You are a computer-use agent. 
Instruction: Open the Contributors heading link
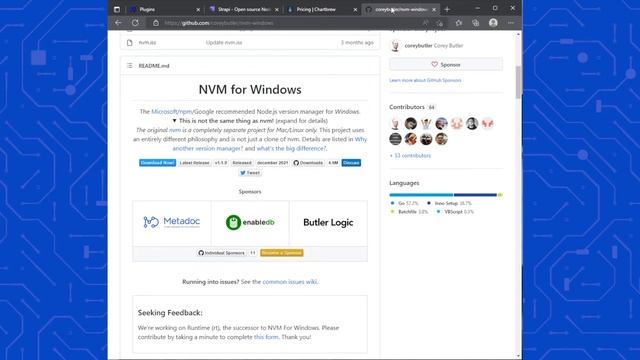[407, 107]
